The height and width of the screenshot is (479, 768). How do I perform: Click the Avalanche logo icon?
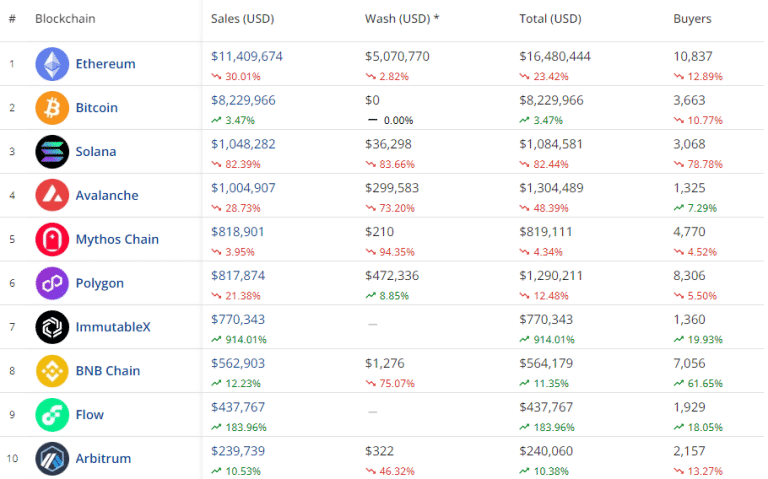(x=52, y=195)
